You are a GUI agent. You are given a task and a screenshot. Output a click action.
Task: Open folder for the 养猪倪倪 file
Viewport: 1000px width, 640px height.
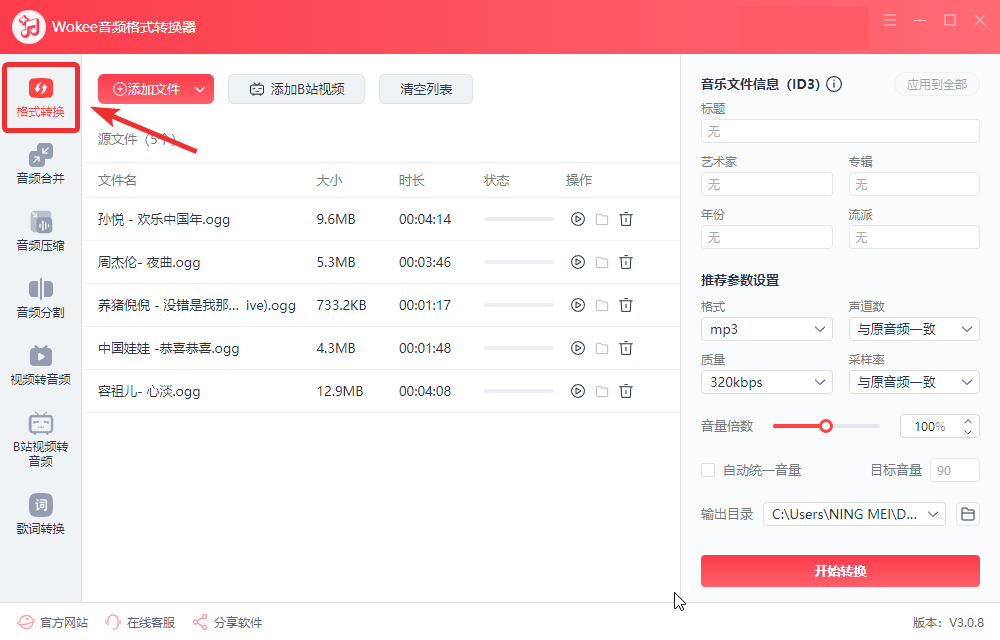602,305
